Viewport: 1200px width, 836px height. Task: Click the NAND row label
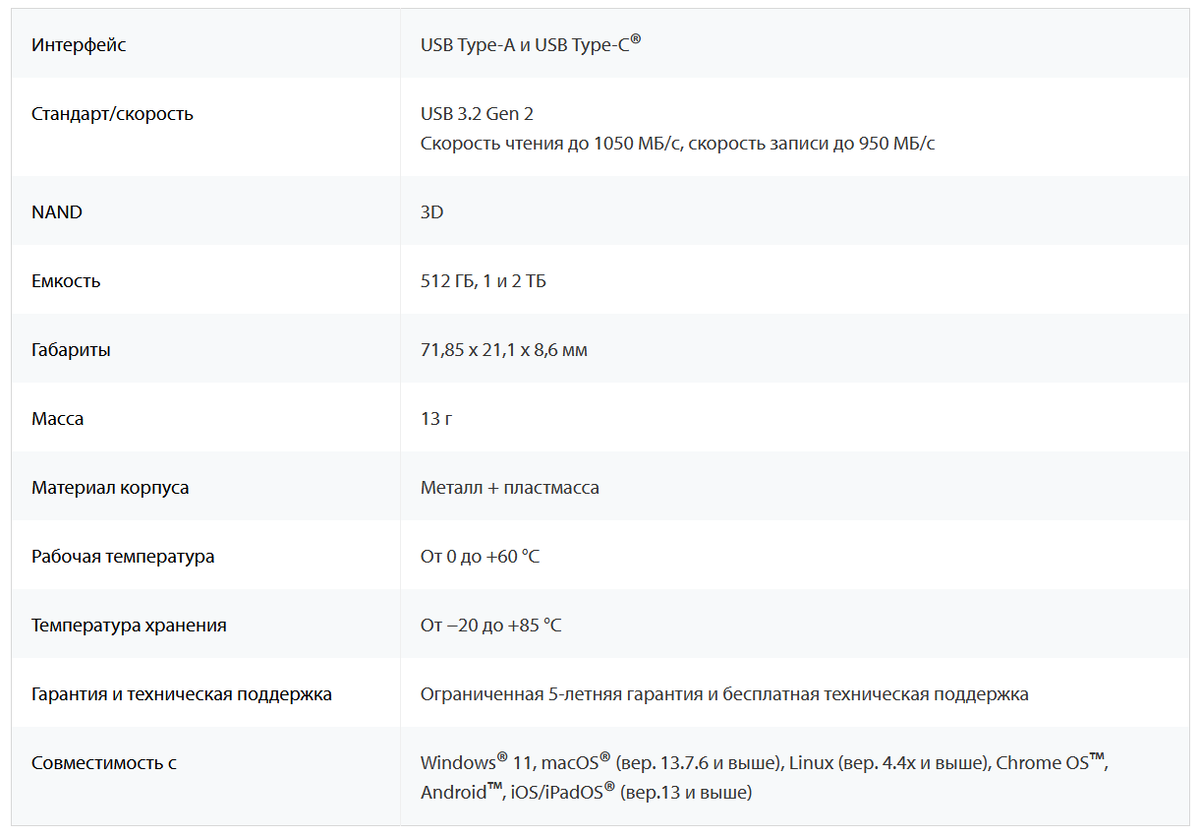click(x=57, y=212)
